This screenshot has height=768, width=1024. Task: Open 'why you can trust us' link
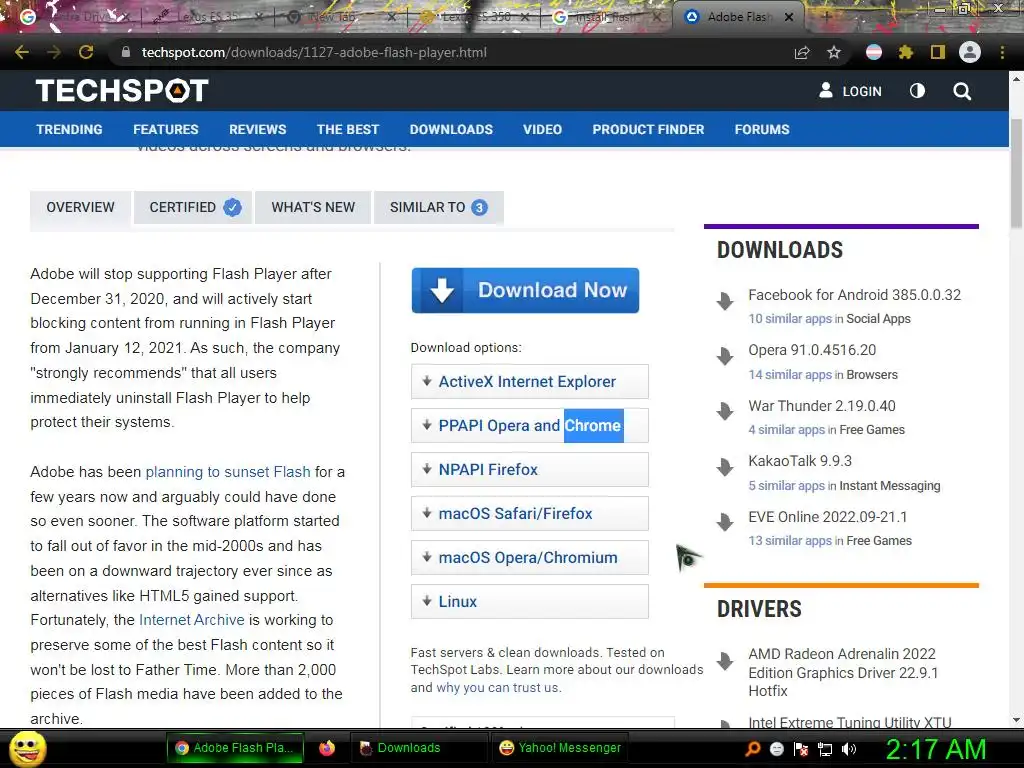click(498, 688)
